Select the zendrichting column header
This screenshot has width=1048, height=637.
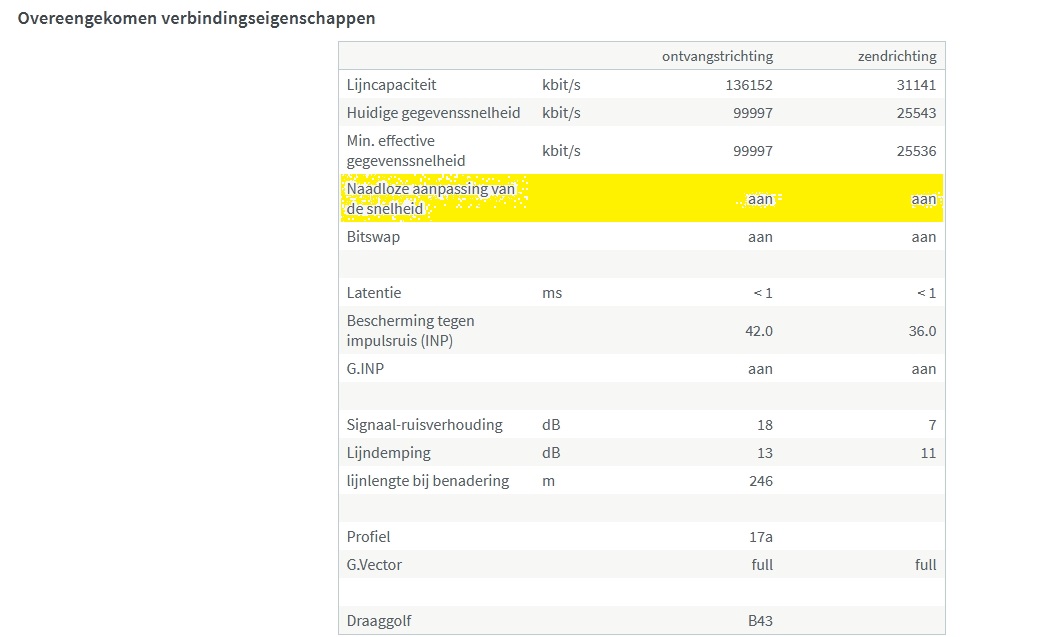click(x=896, y=56)
